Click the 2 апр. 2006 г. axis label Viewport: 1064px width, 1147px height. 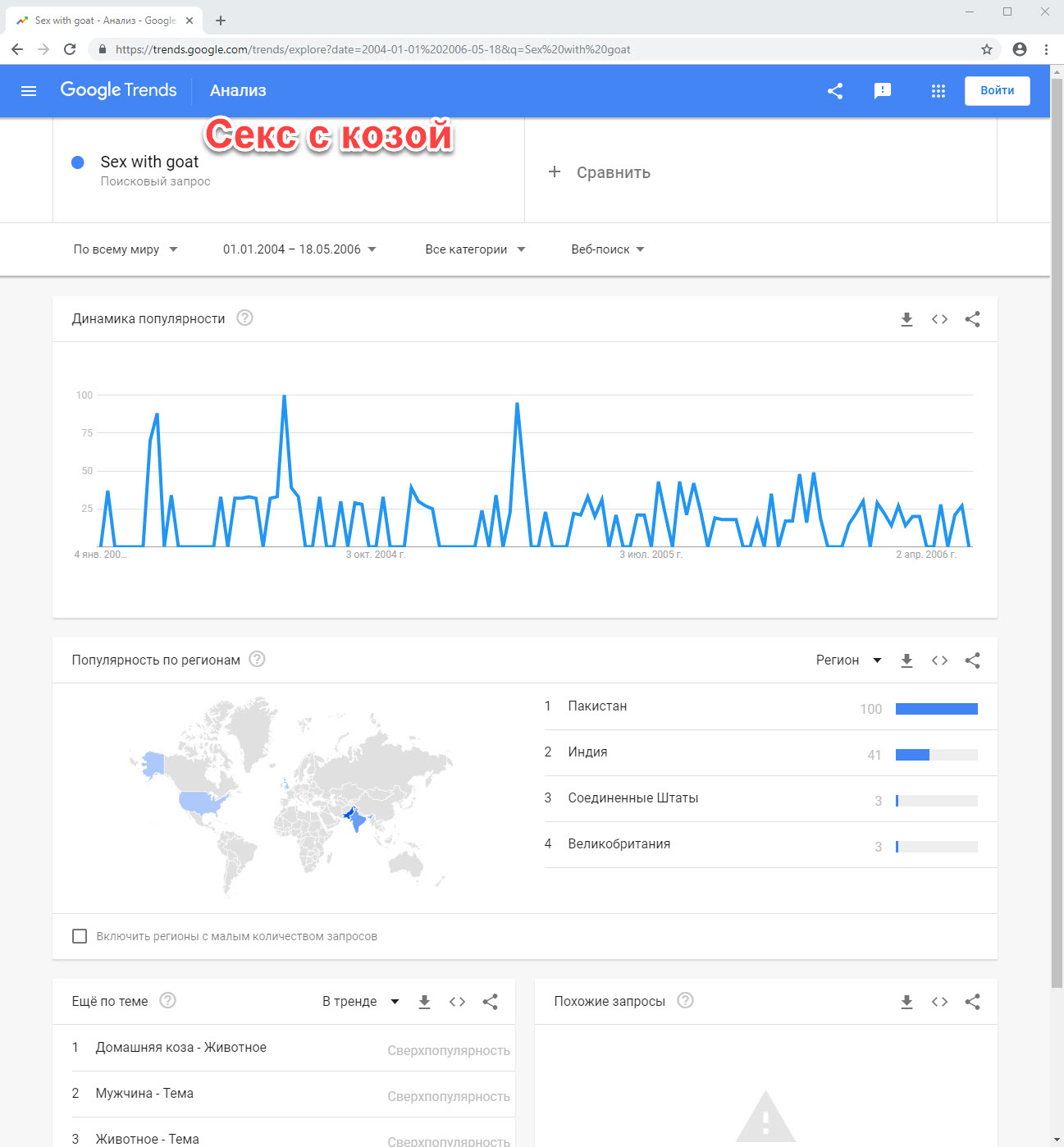tap(926, 555)
